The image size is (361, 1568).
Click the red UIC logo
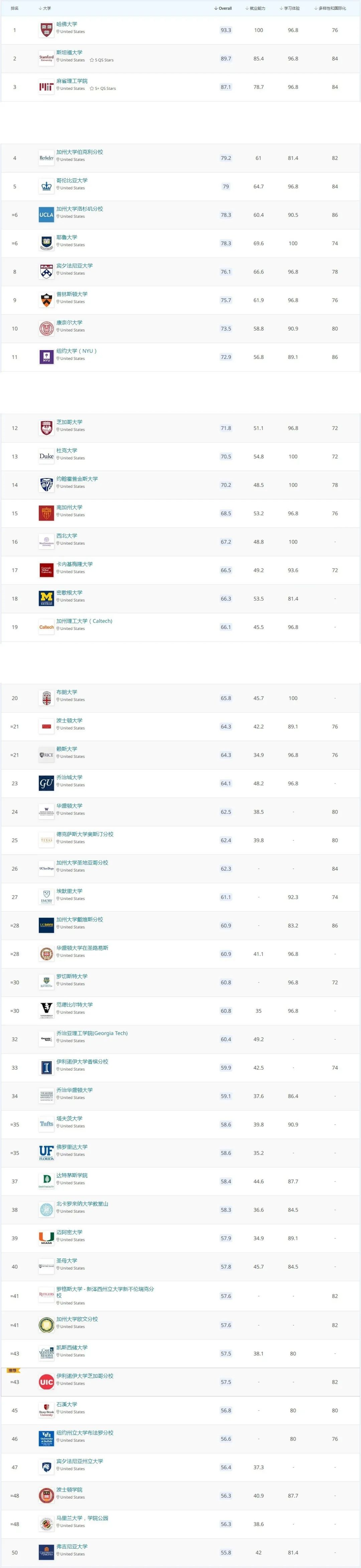tap(46, 1382)
